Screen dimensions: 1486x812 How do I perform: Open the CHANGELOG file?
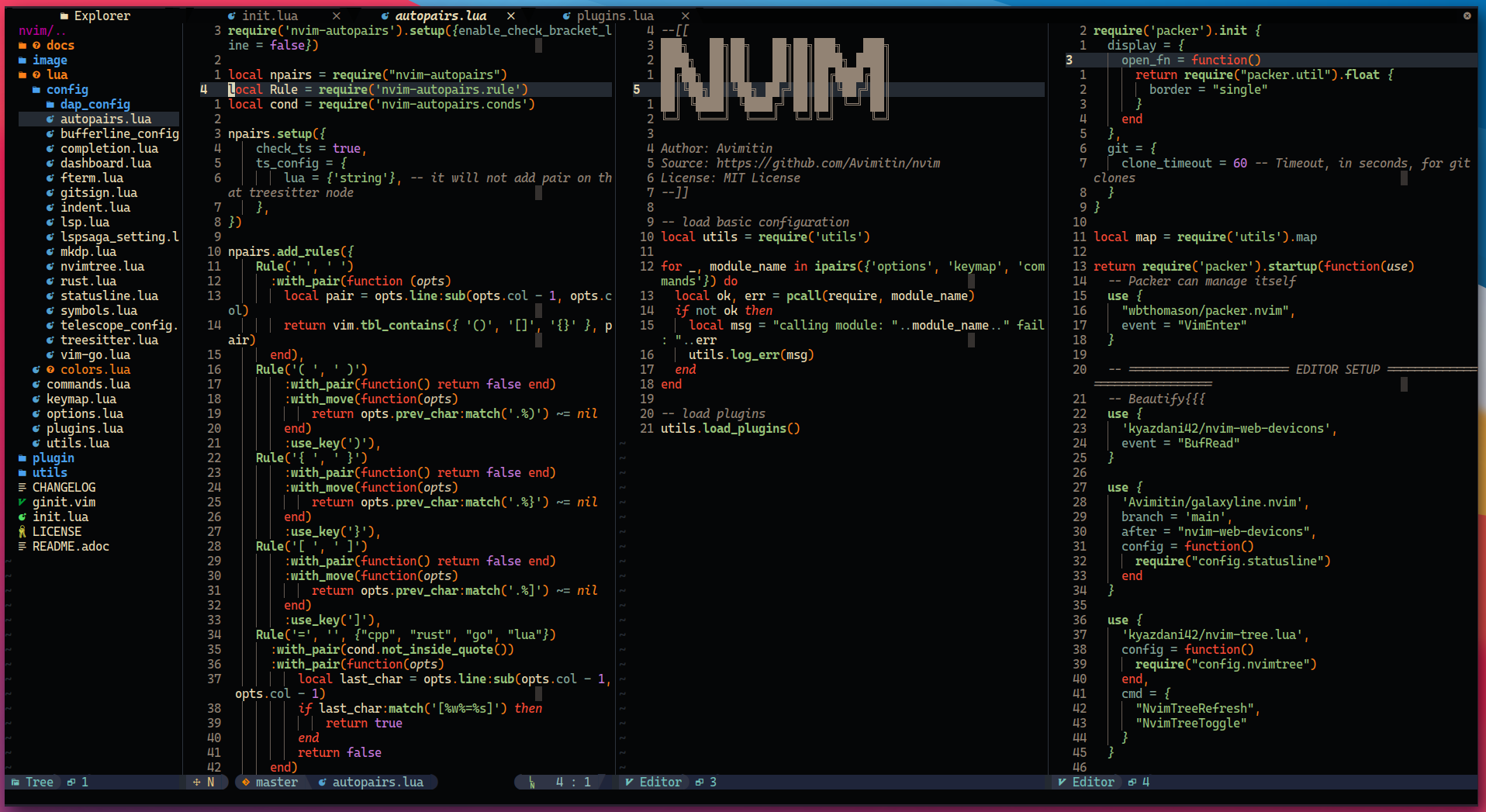pos(64,487)
